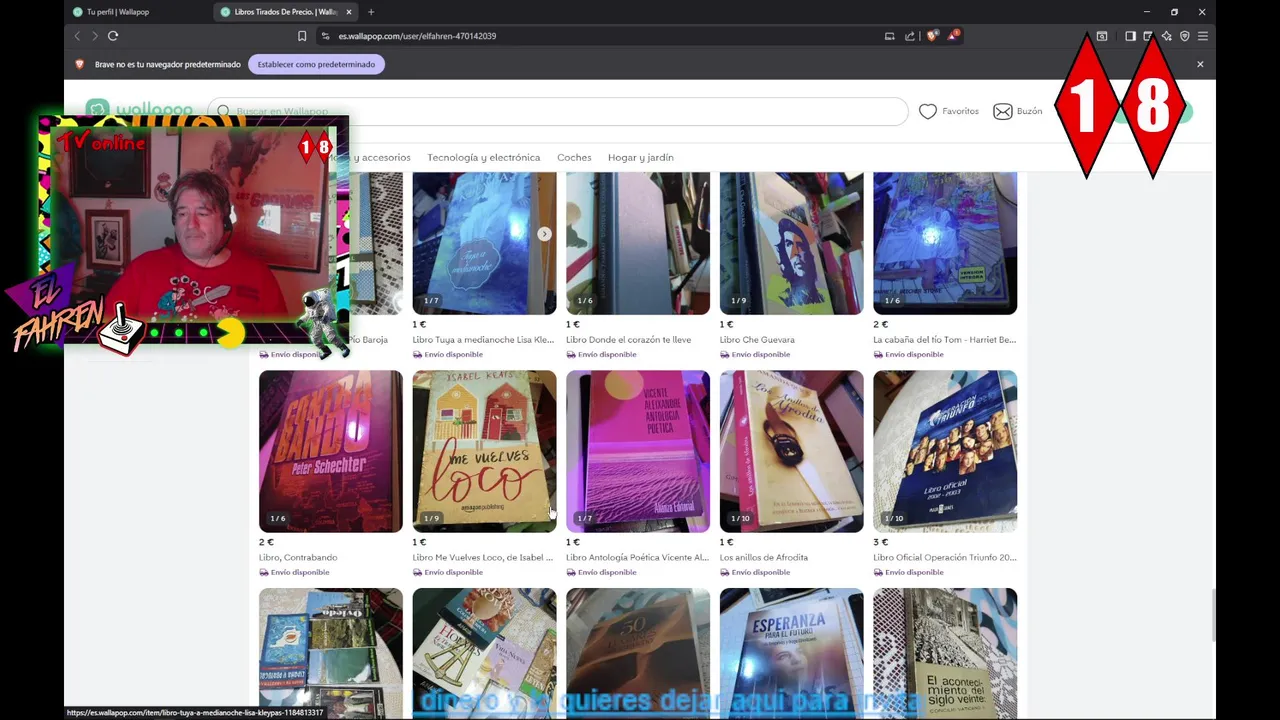Open Brave main hamburger menu
This screenshot has height=720, width=1280.
[x=1202, y=36]
